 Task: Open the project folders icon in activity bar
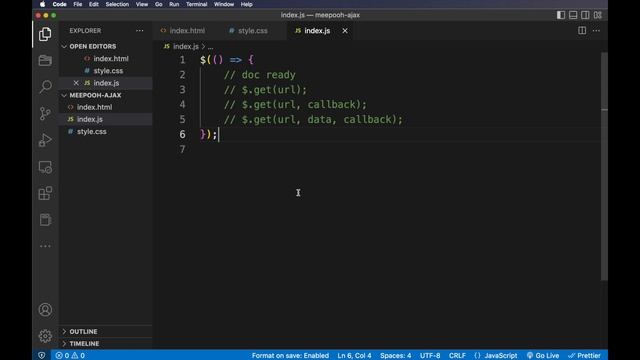click(x=45, y=60)
